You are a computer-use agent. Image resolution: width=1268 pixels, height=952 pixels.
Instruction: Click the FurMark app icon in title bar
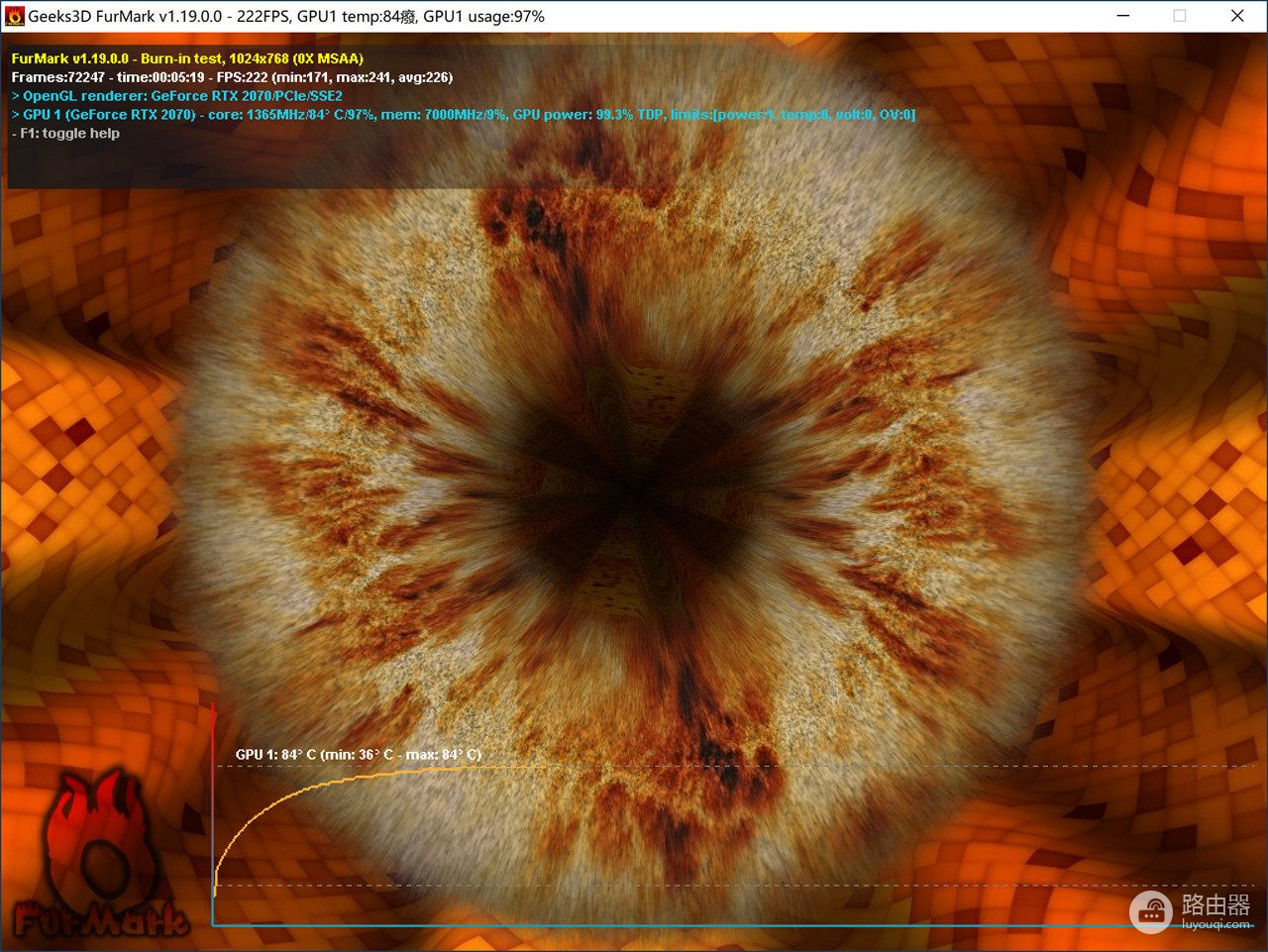coord(15,16)
